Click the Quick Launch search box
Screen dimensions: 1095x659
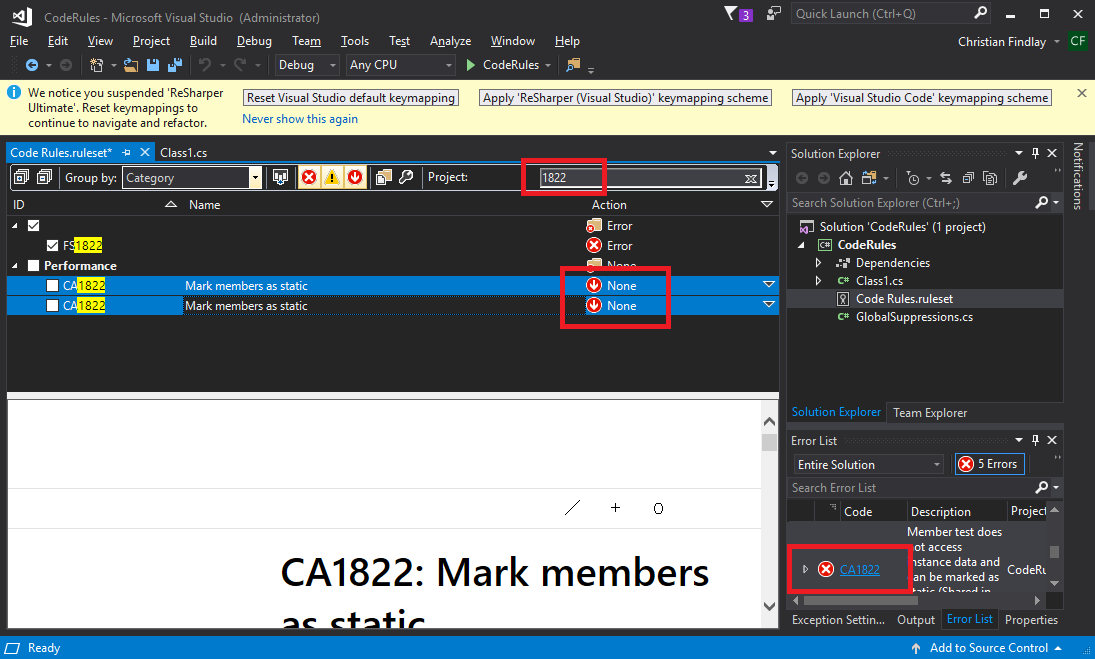pos(891,13)
